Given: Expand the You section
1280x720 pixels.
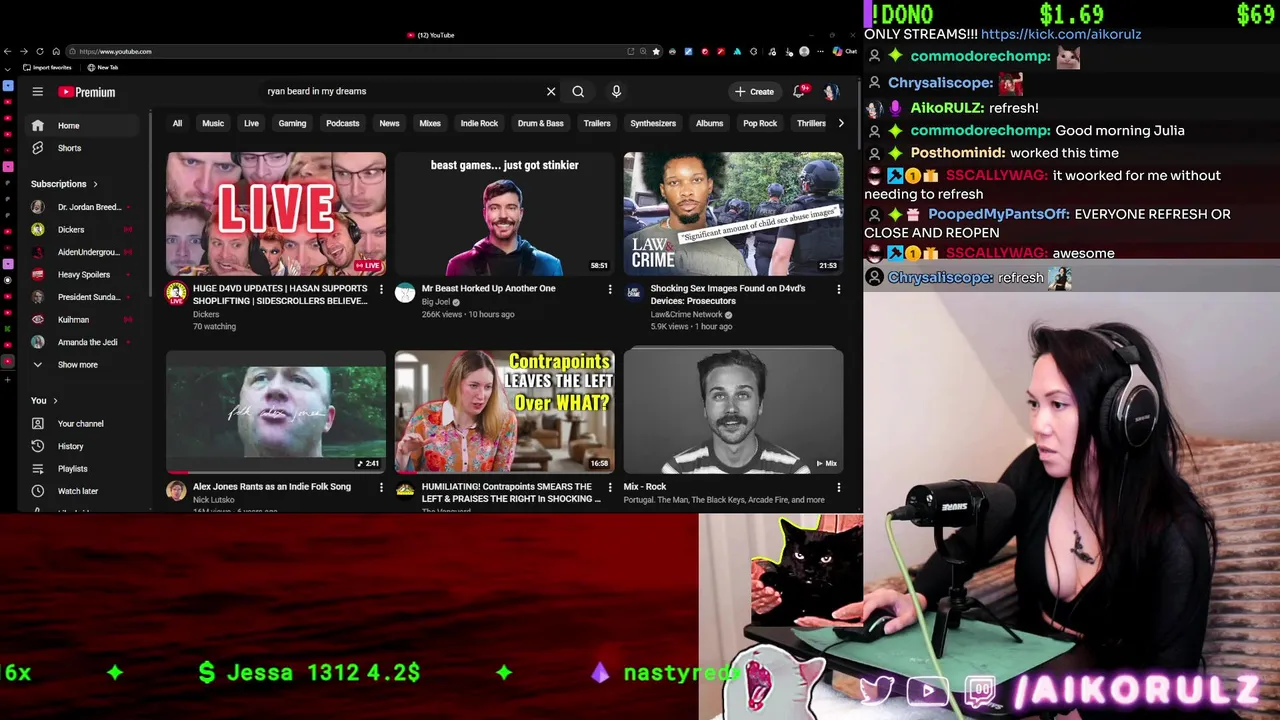Looking at the screenshot, I should point(44,400).
